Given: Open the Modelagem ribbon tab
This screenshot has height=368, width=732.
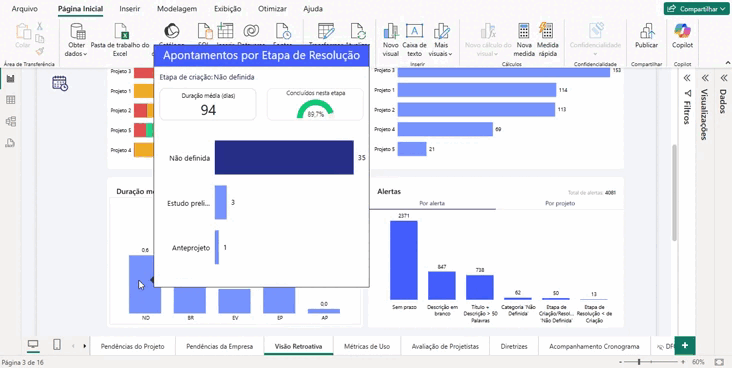Looking at the screenshot, I should [177, 9].
